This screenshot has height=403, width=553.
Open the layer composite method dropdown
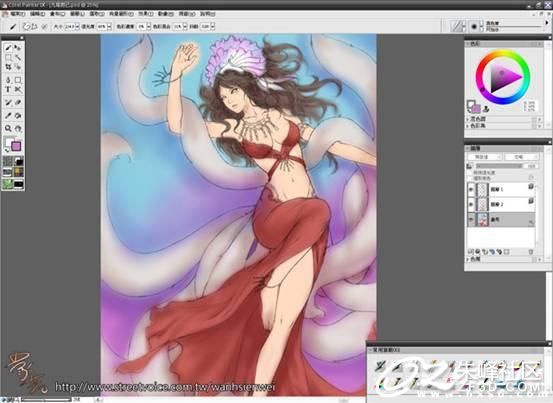(485, 157)
